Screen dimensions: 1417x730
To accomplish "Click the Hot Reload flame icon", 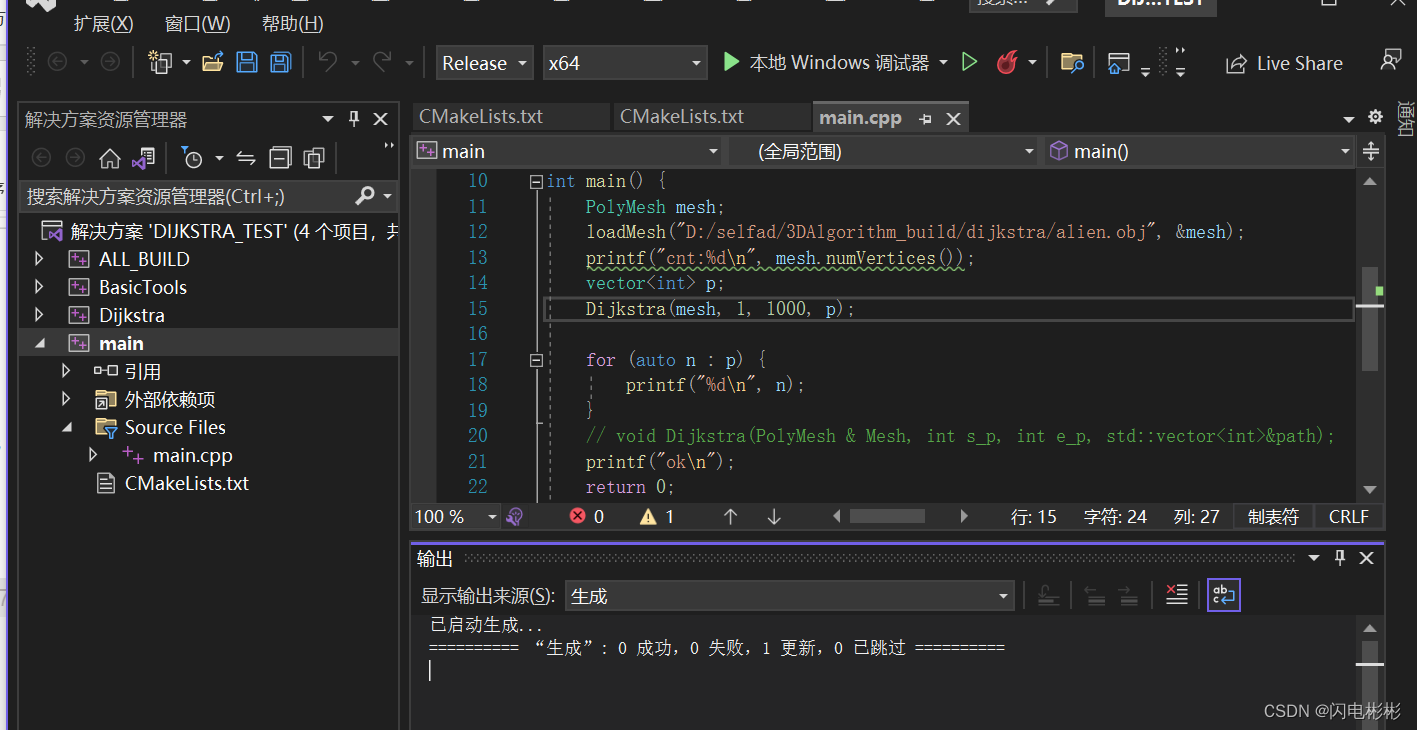I will tap(1006, 62).
